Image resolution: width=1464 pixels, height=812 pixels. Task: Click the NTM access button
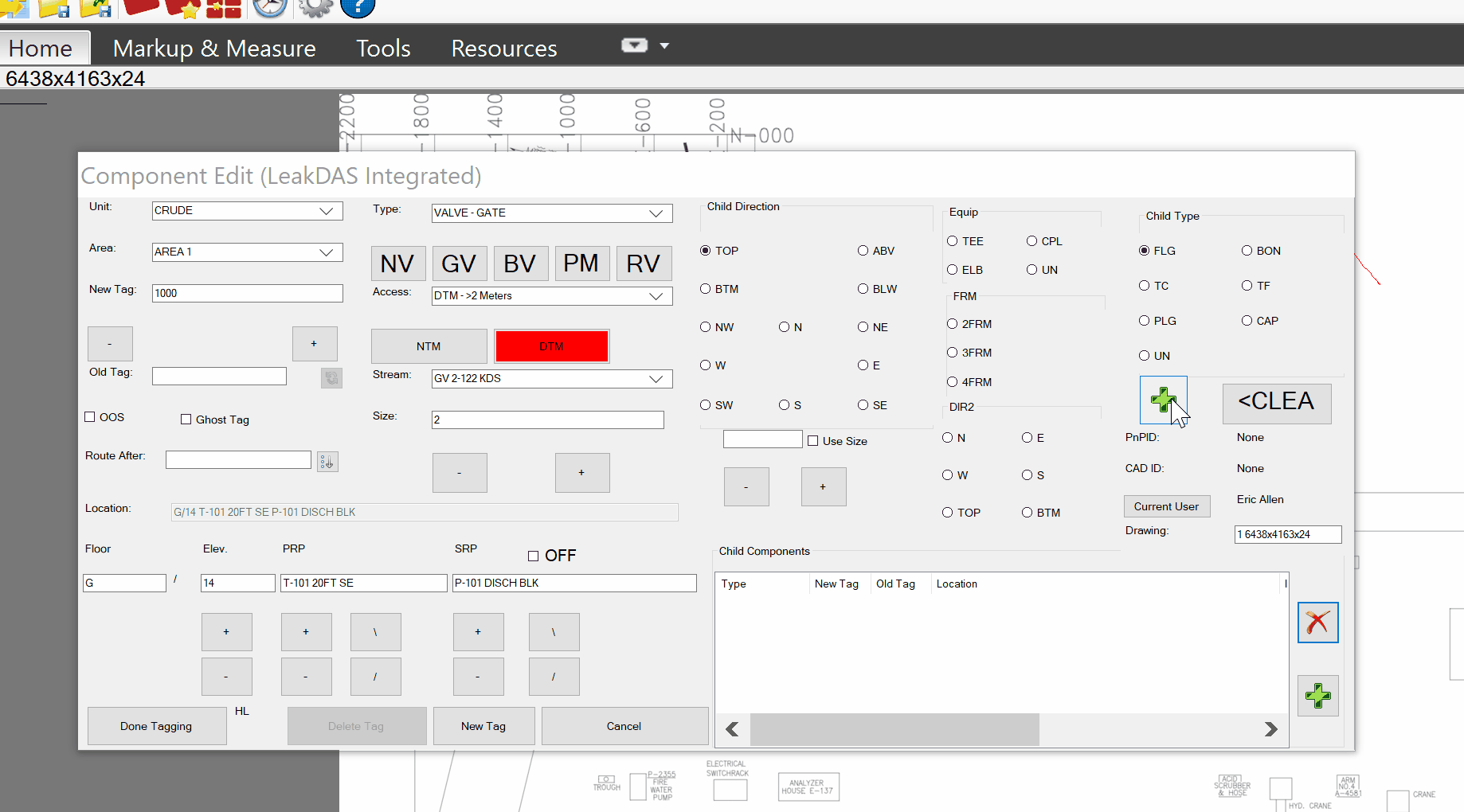pos(429,346)
